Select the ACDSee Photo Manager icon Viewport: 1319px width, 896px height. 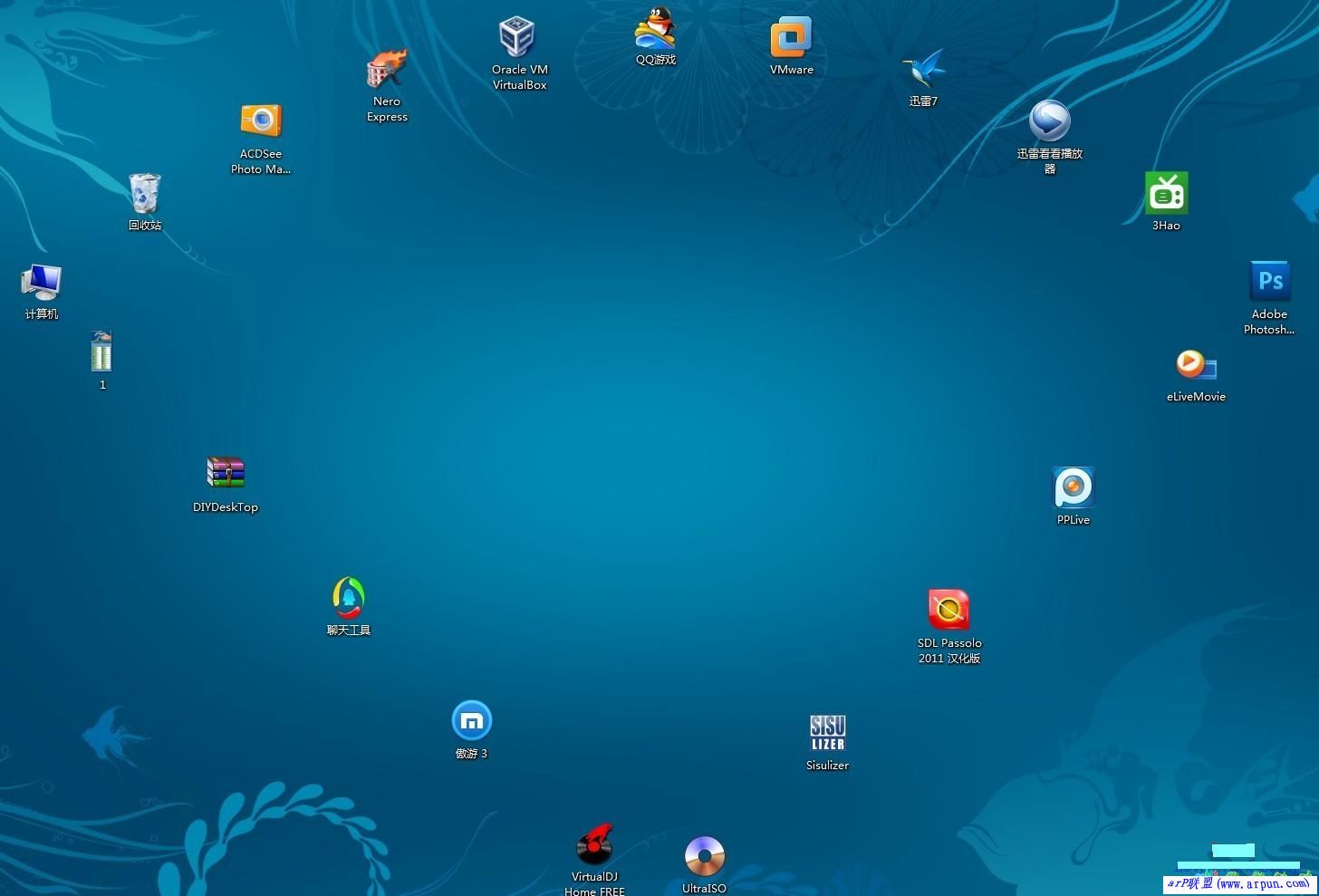[261, 121]
